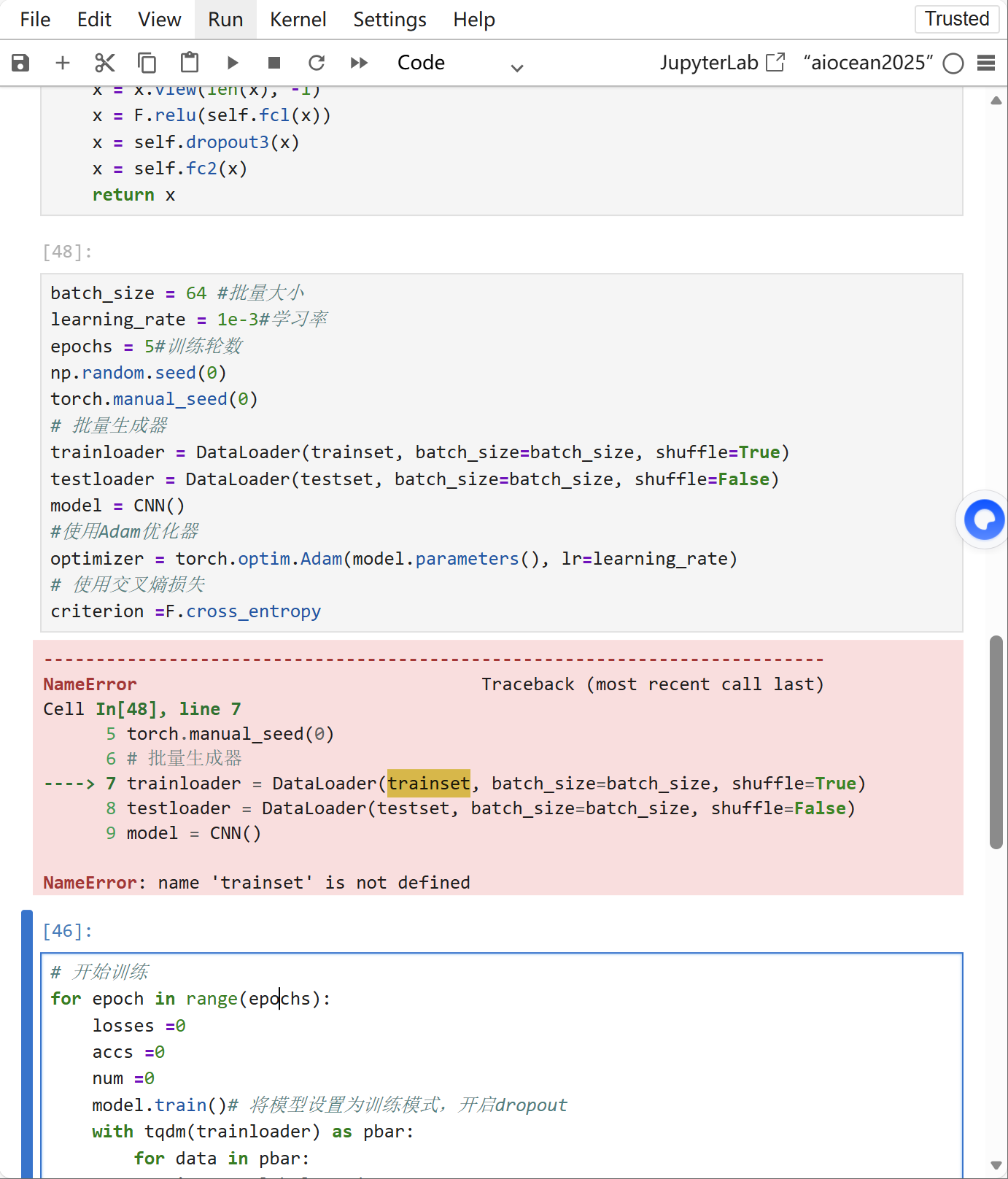Run the selected cell with the play icon

click(x=232, y=63)
